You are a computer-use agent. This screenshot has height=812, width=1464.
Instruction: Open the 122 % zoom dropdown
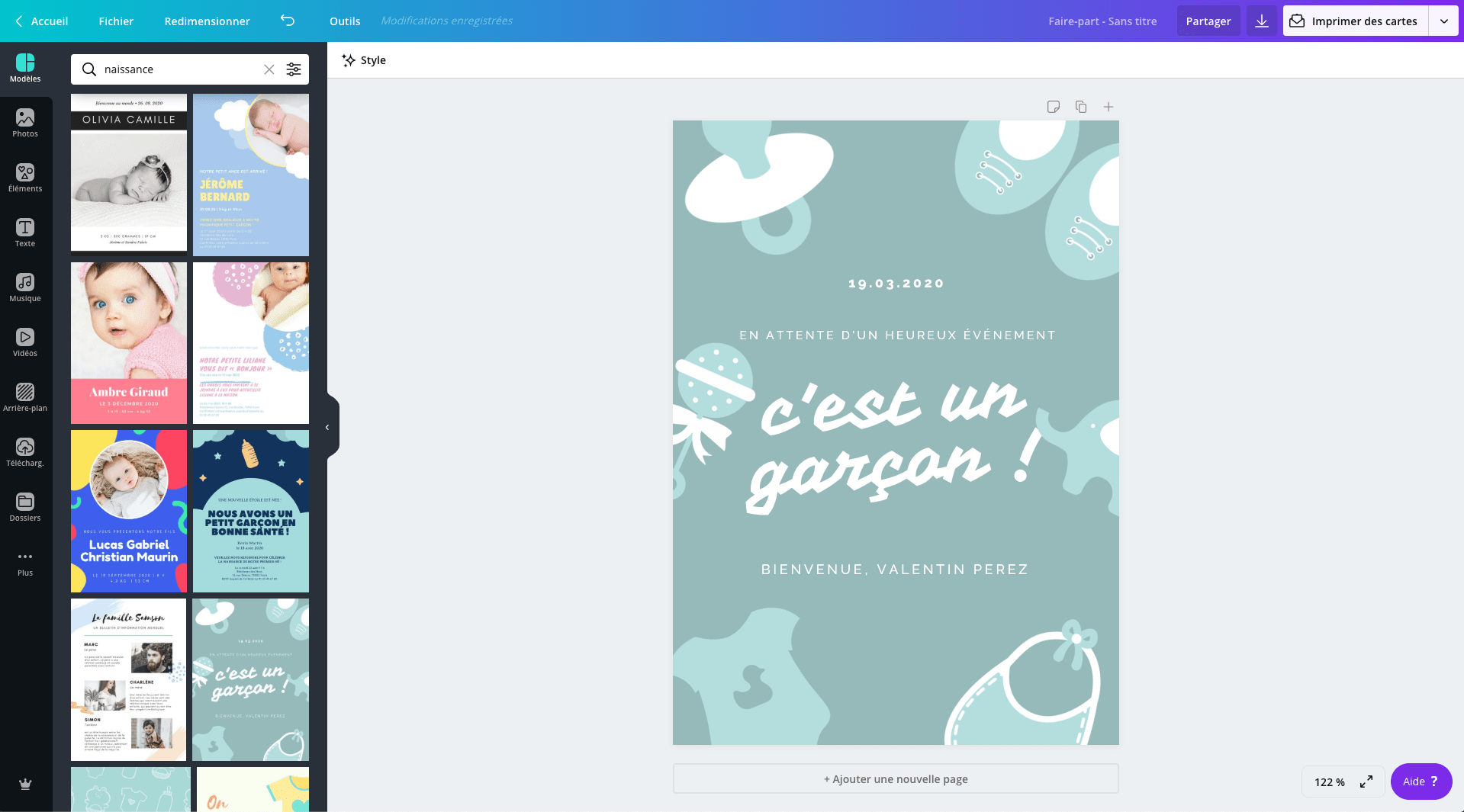point(1330,782)
